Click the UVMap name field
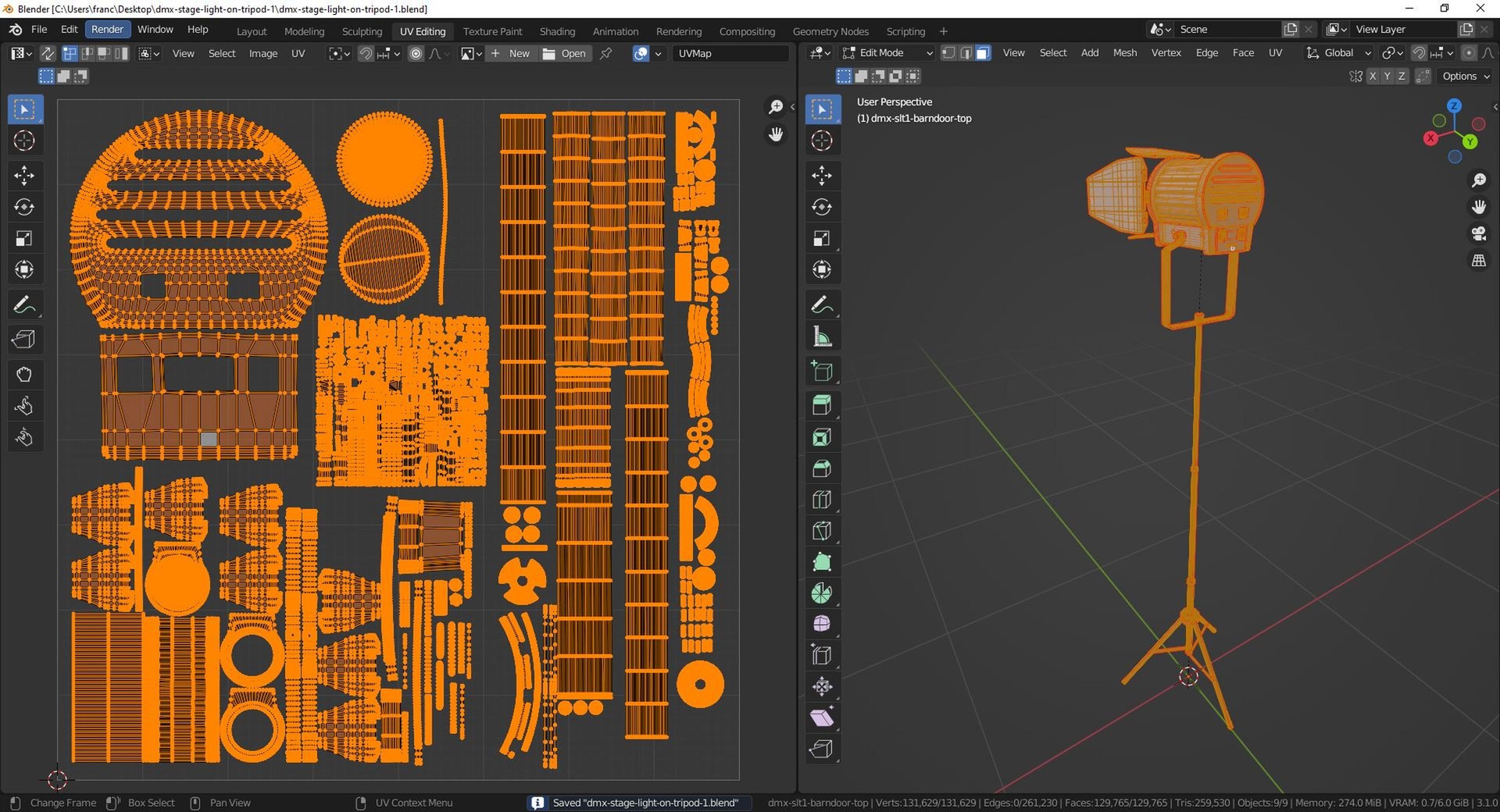 point(730,53)
